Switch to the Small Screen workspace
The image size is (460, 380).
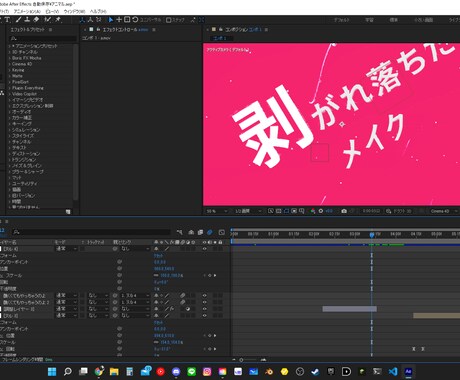click(x=423, y=20)
